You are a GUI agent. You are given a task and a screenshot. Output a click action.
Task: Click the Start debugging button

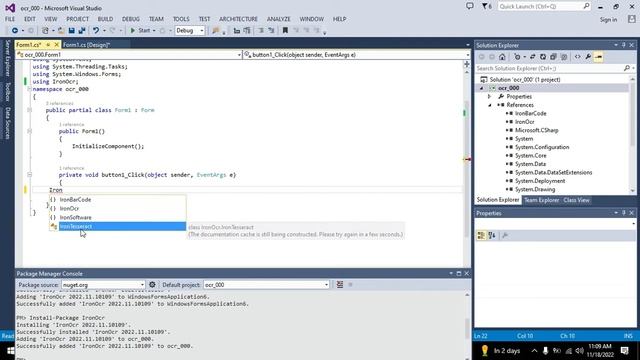click(x=140, y=31)
